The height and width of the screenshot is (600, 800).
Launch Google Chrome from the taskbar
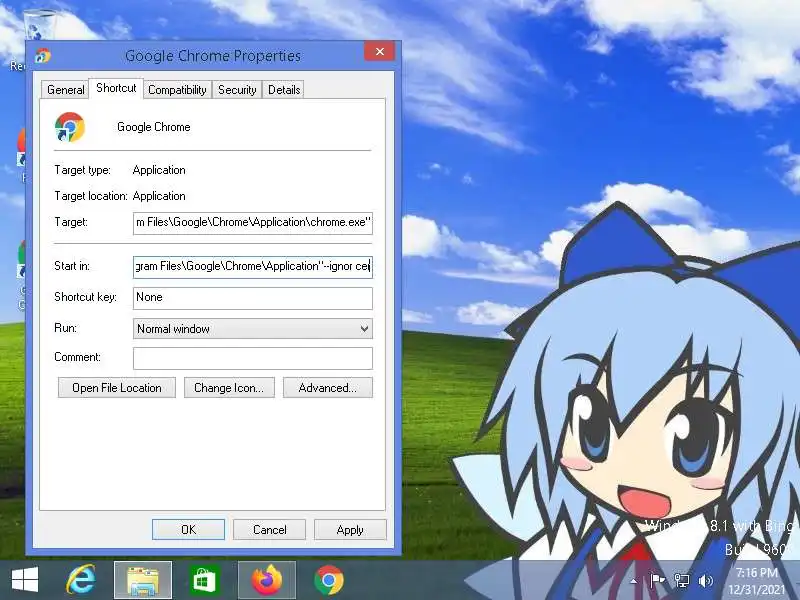[329, 580]
